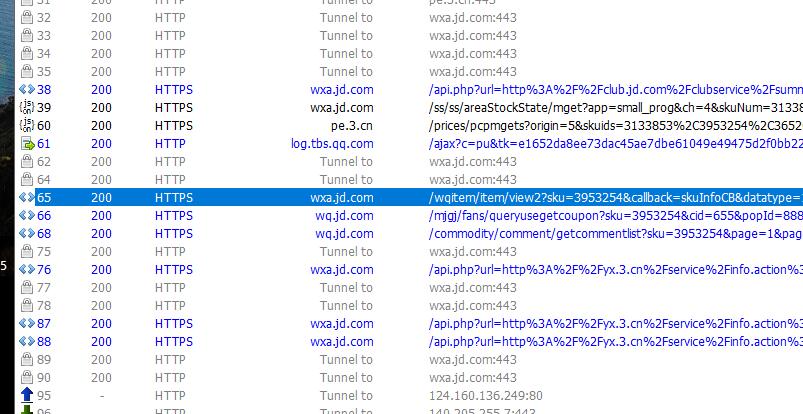803x414 pixels.
Task: Click the green arrow document icon of session 61
Action: (28, 144)
